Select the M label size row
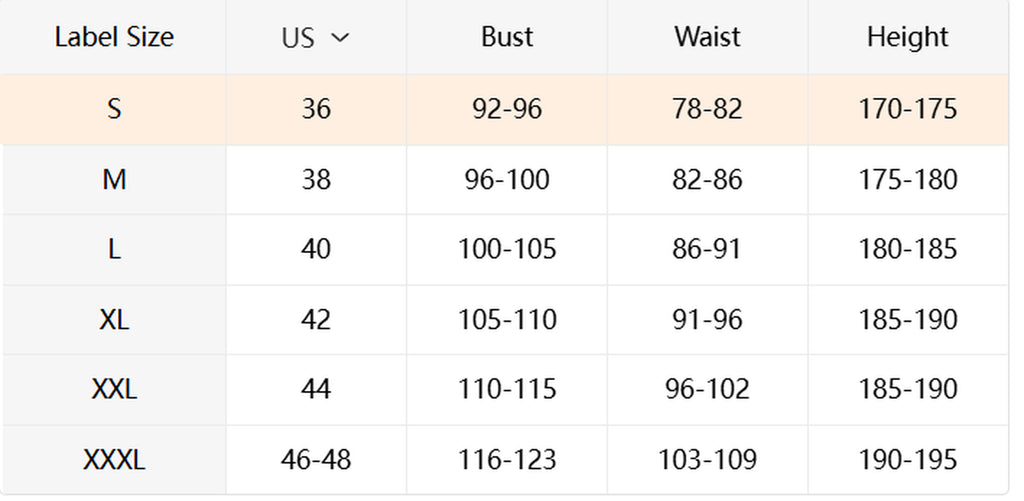 coord(505,180)
